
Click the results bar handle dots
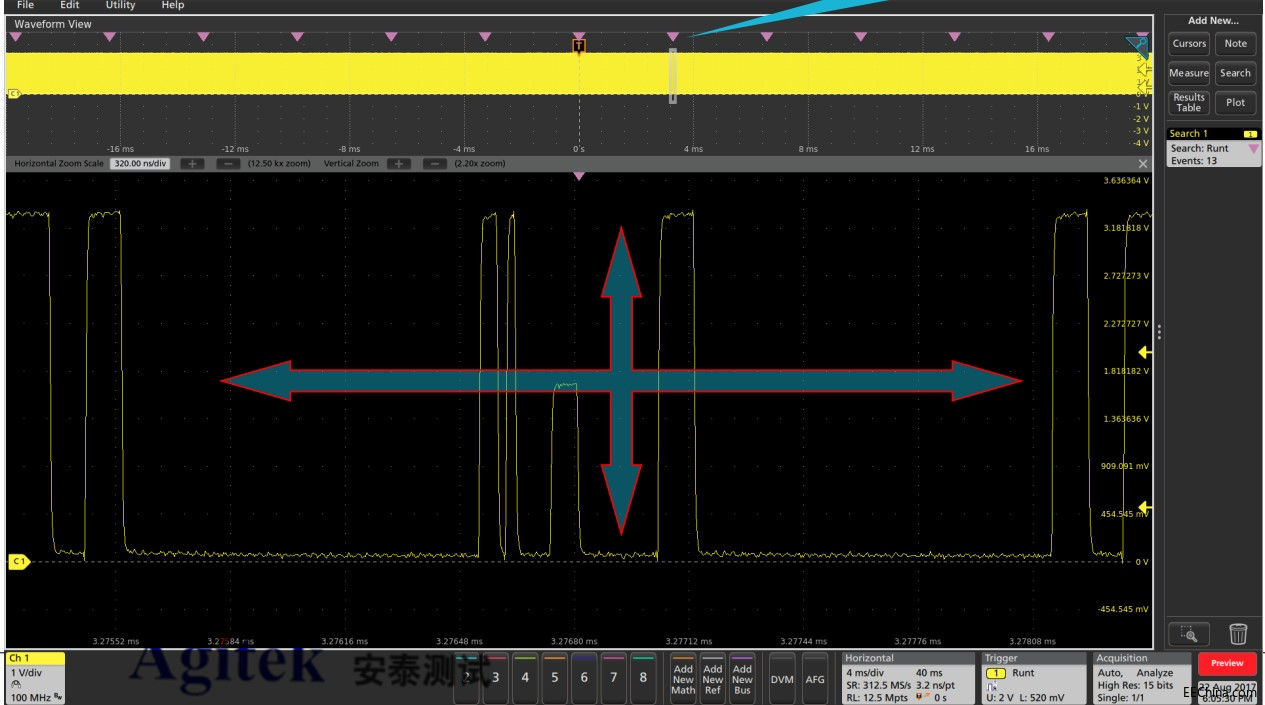click(x=1159, y=332)
